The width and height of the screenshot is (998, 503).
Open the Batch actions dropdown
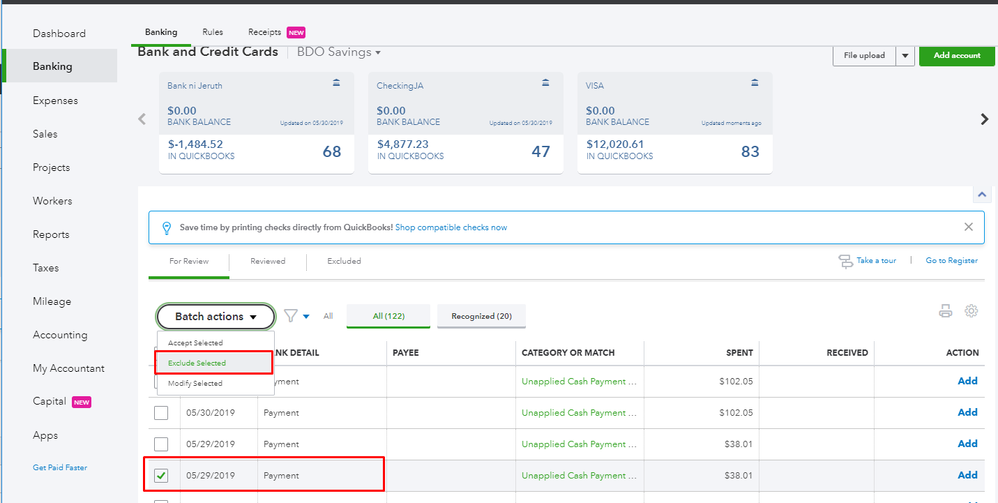tap(215, 317)
